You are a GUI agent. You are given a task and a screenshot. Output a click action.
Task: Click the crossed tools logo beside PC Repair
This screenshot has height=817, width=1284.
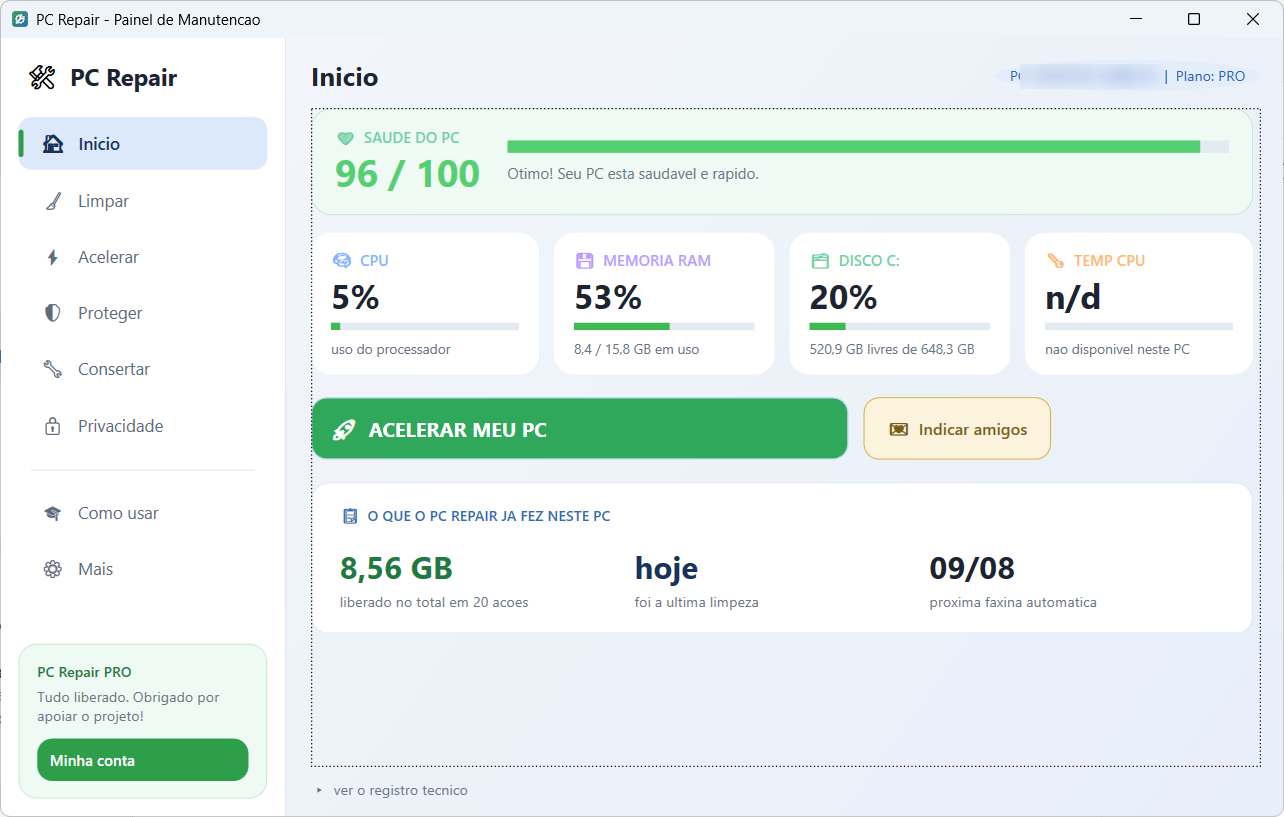(x=42, y=78)
